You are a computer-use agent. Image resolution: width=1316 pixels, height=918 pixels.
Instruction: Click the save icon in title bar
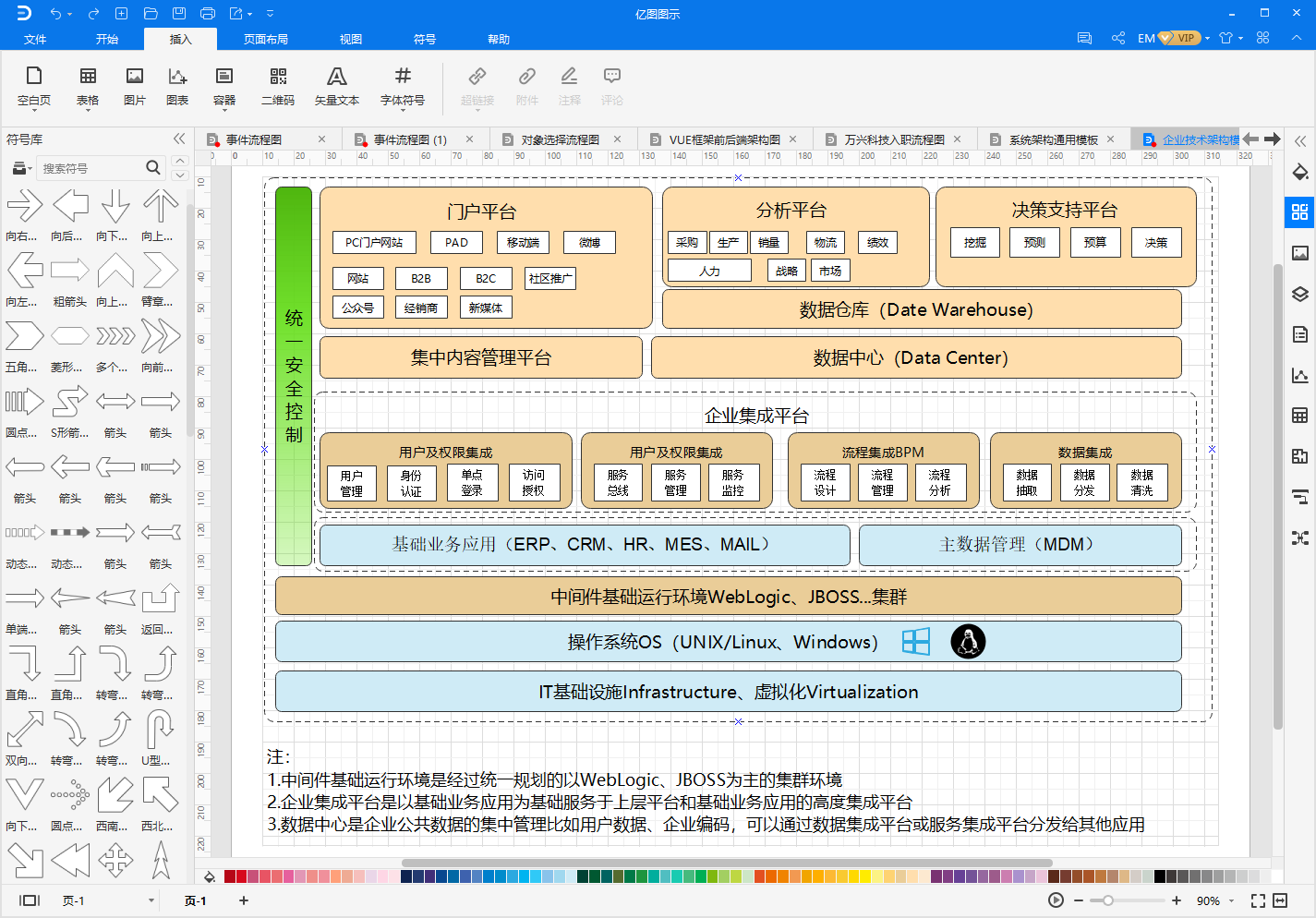(179, 13)
